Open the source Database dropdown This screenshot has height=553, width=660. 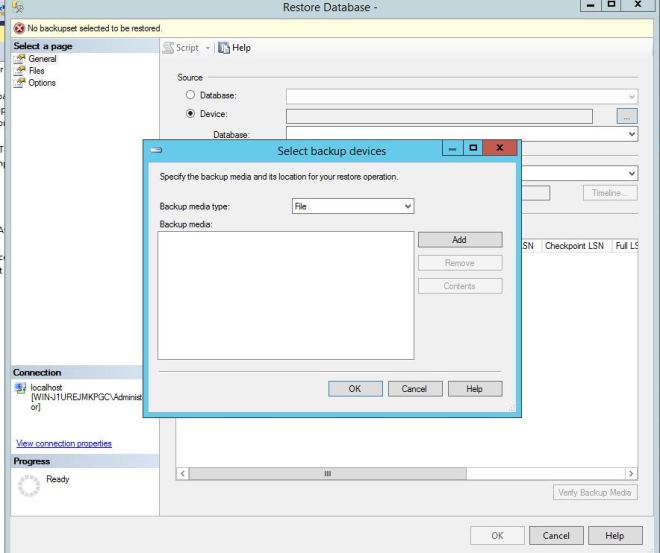coord(462,96)
